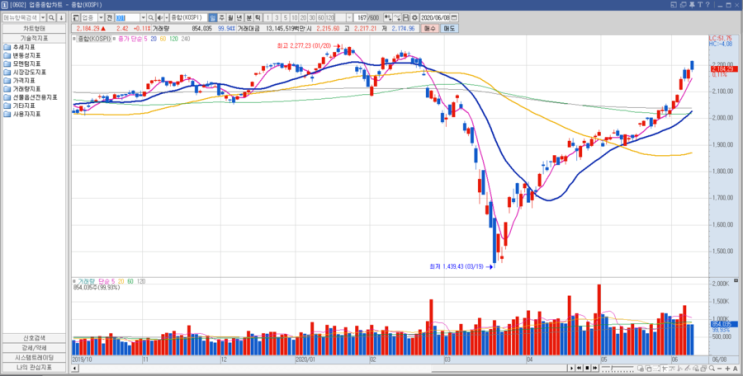Click the fast-forward button in bottom controls
Viewport: 743px width, 376px height.
[595, 368]
